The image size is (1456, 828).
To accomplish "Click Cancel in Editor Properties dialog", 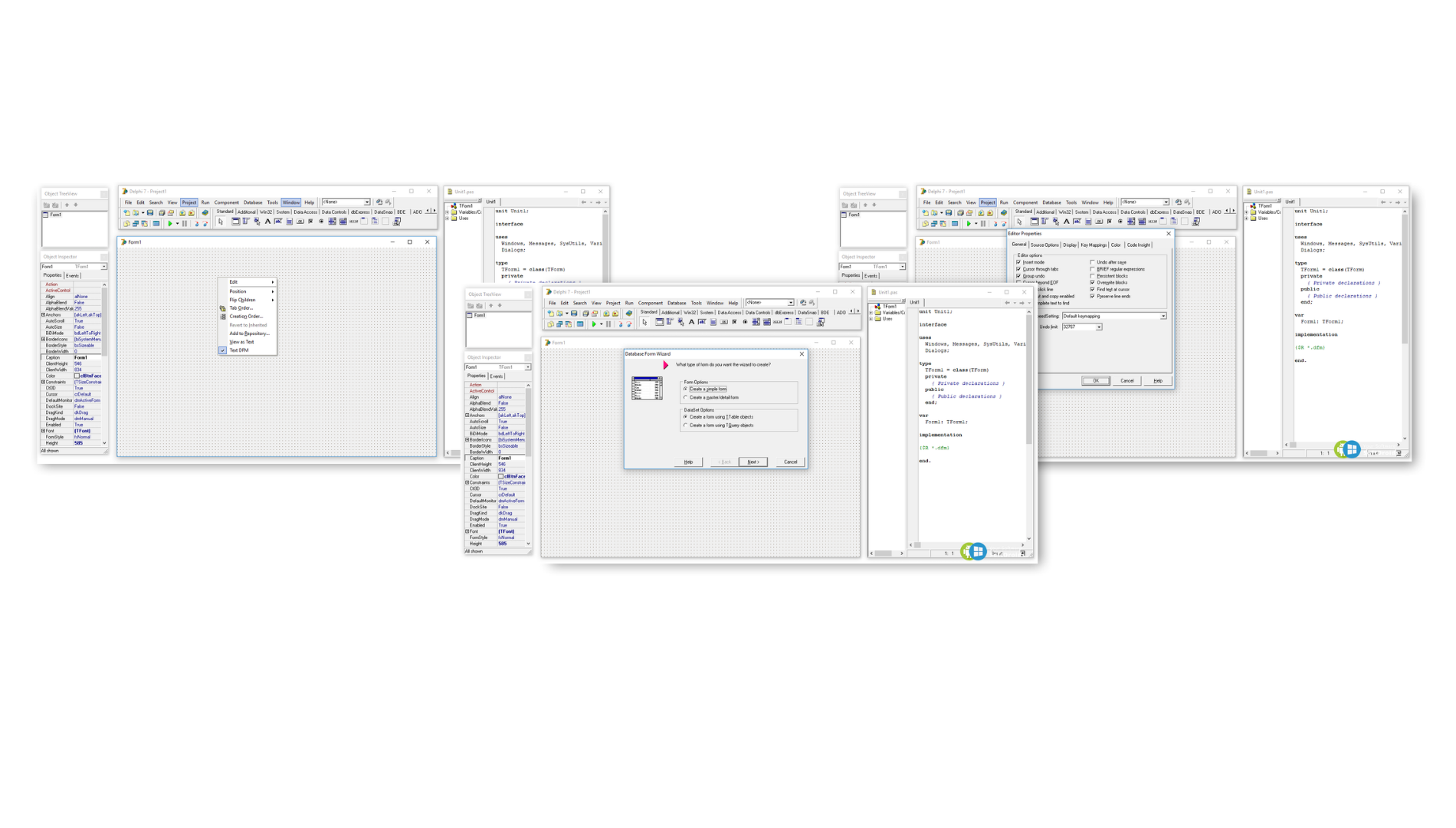I will click(x=1126, y=380).
